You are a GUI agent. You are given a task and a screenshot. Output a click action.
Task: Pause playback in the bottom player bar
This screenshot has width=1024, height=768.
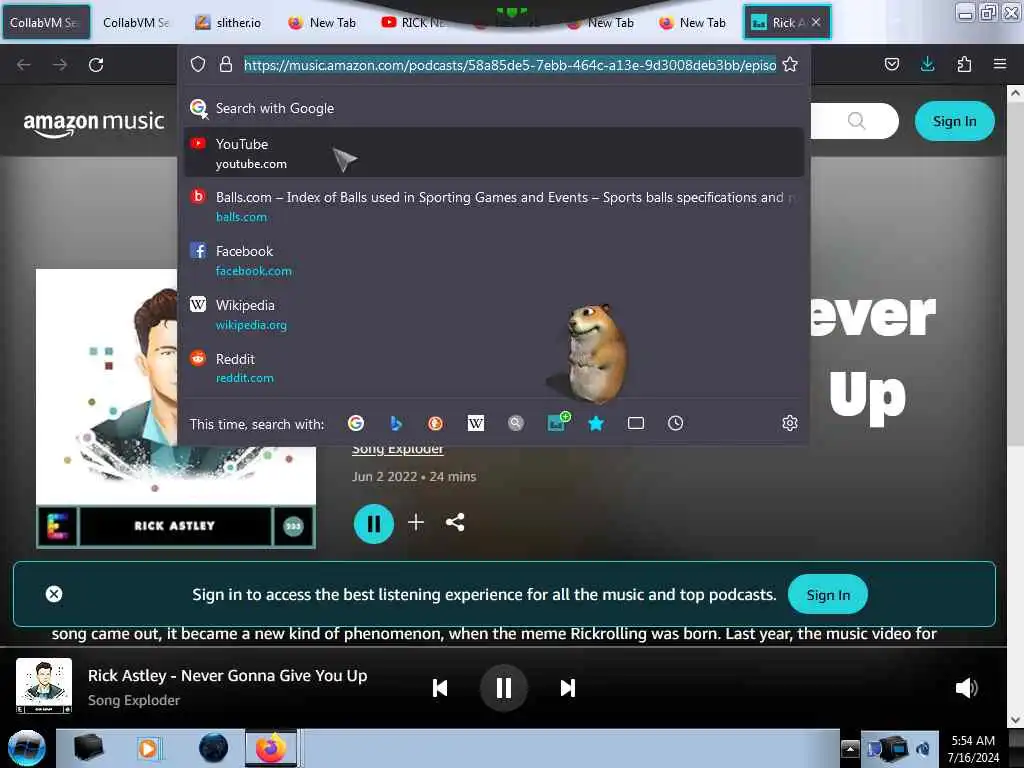[504, 688]
